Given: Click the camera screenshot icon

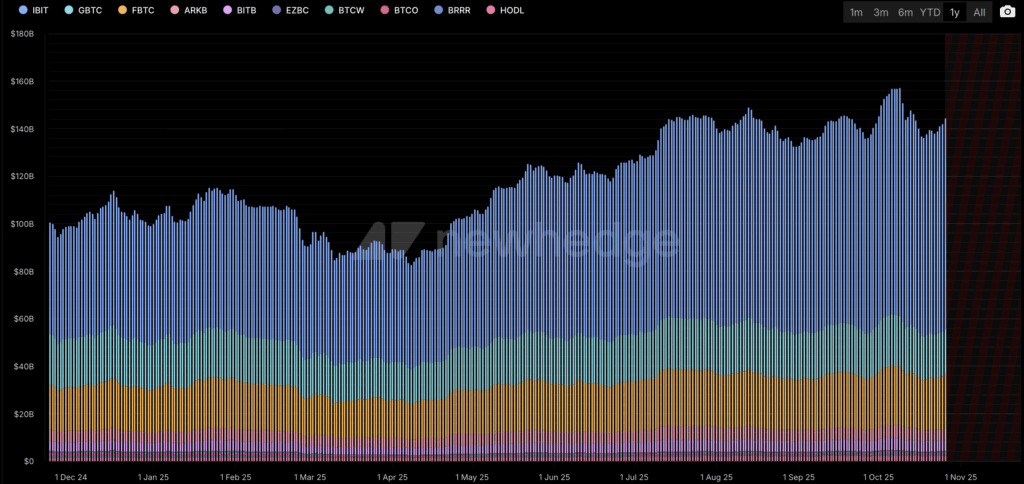Looking at the screenshot, I should (1008, 12).
